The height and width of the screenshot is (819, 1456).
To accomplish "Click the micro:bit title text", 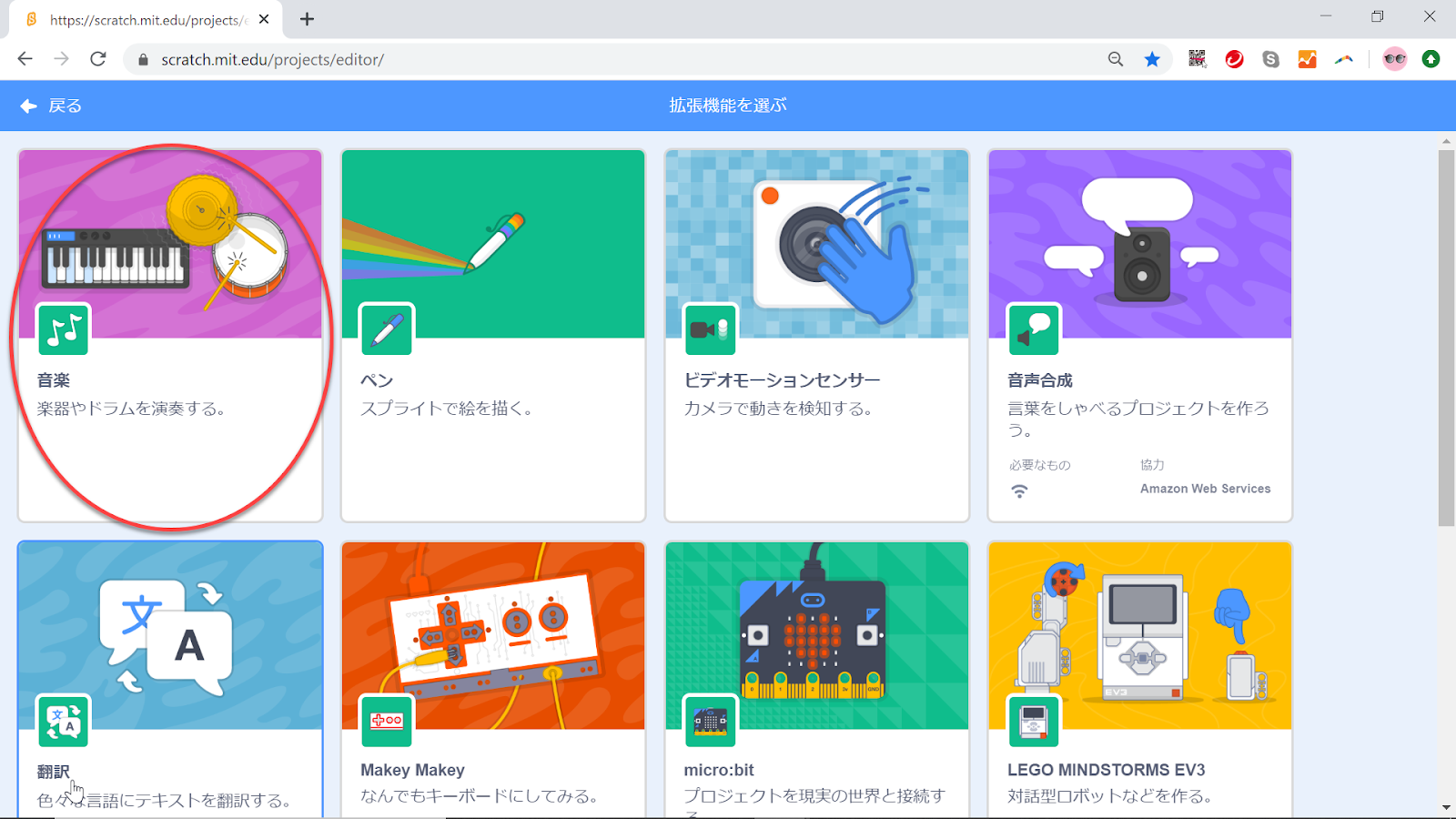I will tap(719, 770).
